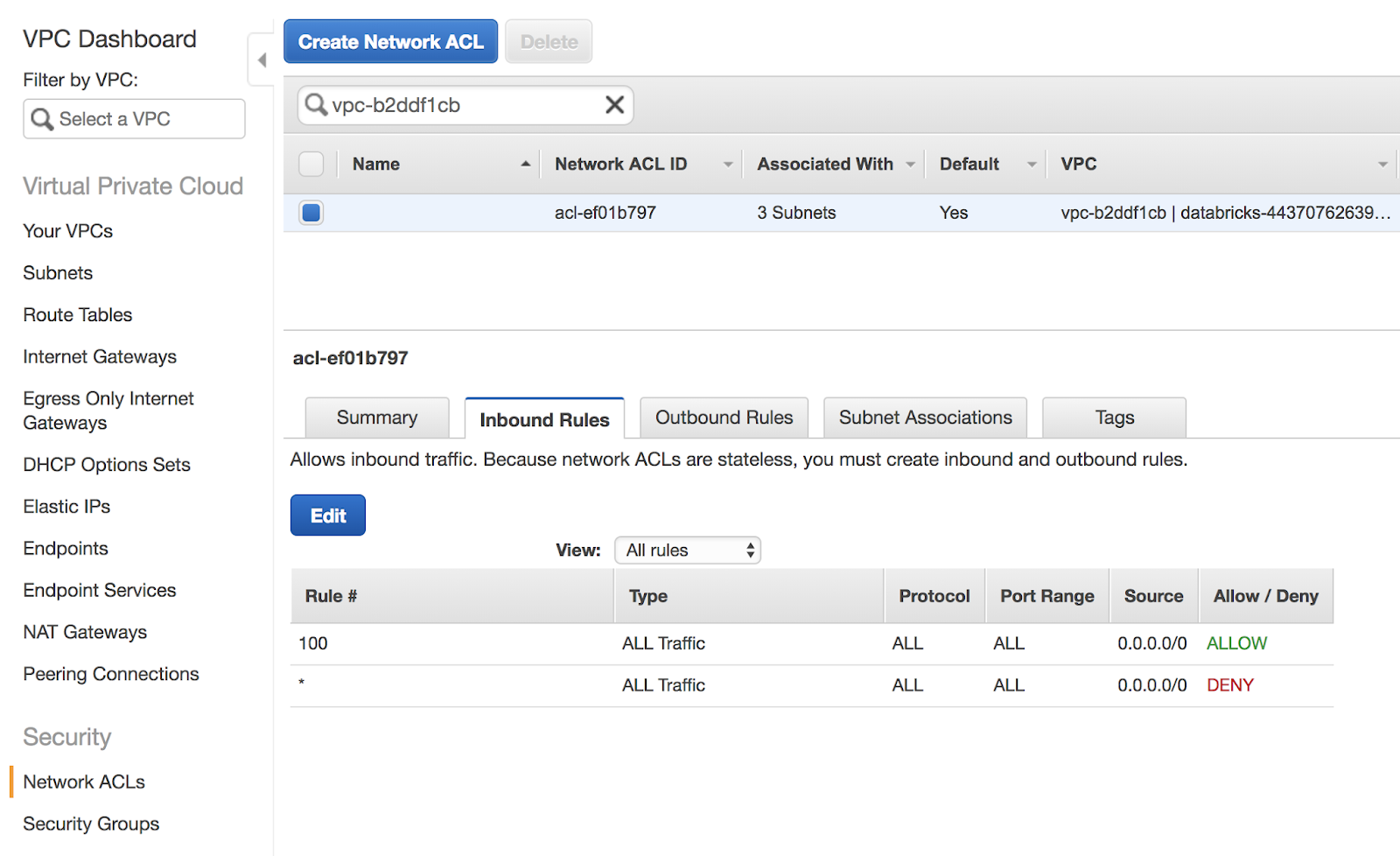Viewport: 1400px width, 856px height.
Task: Open the Associated With column dropdown
Action: 911,164
